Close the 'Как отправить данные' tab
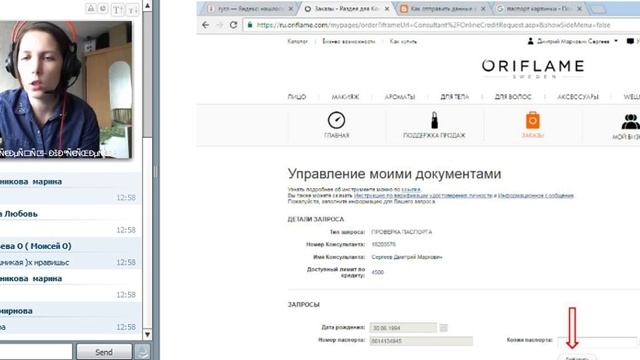Viewport: 640px width, 360px height. pyautogui.click(x=483, y=9)
